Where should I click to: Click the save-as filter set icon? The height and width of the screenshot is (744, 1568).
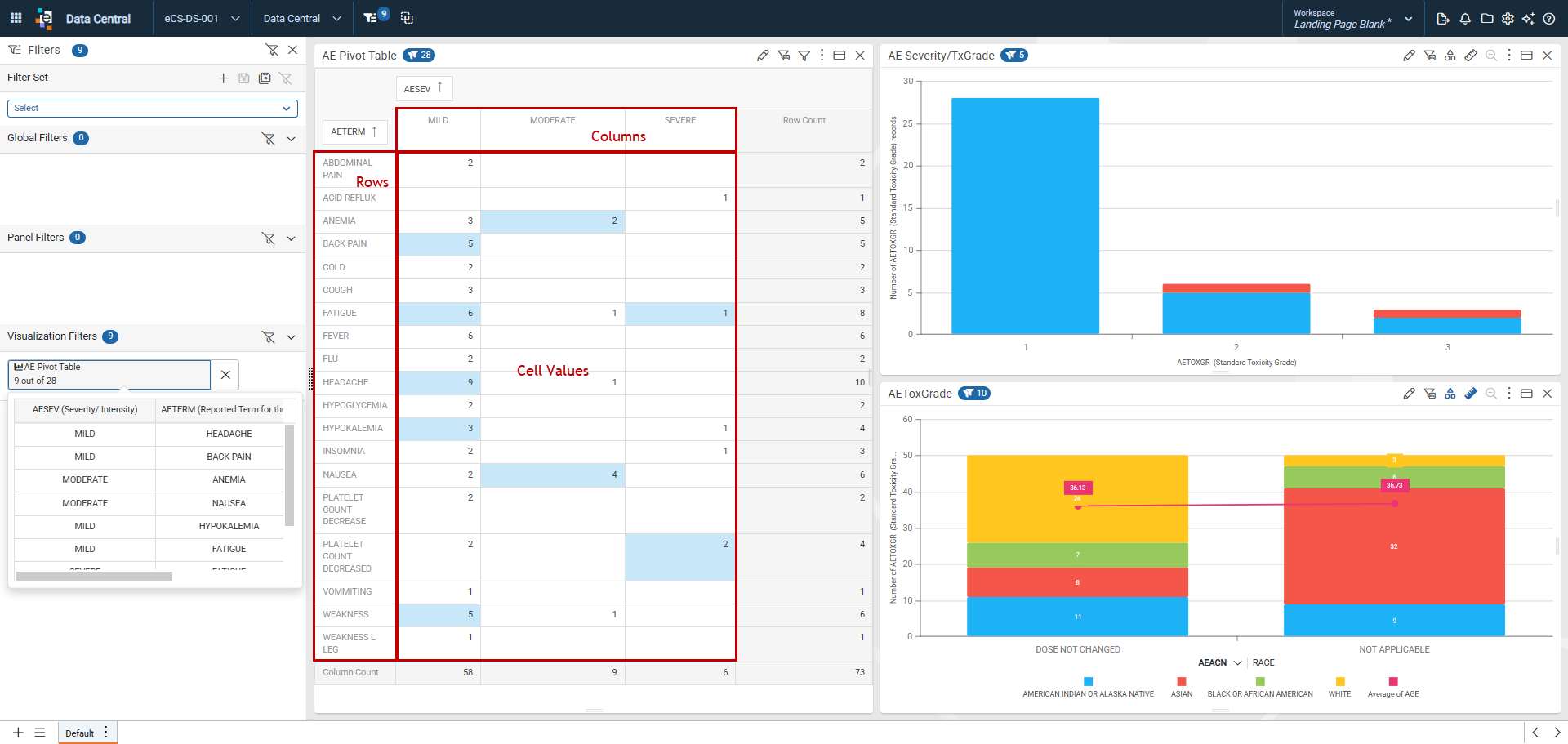(265, 78)
